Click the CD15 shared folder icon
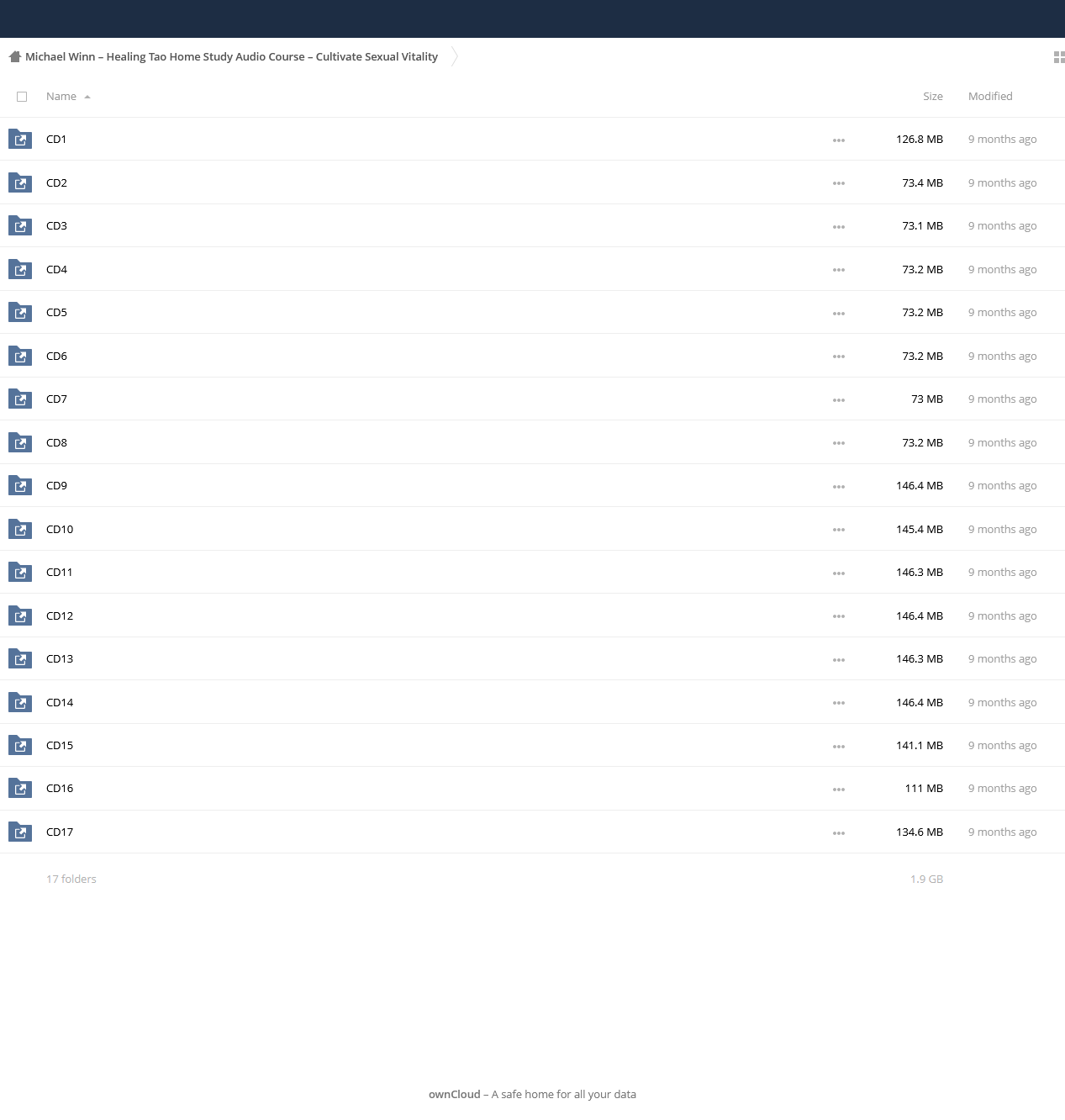The height and width of the screenshot is (1120, 1065). 20,745
